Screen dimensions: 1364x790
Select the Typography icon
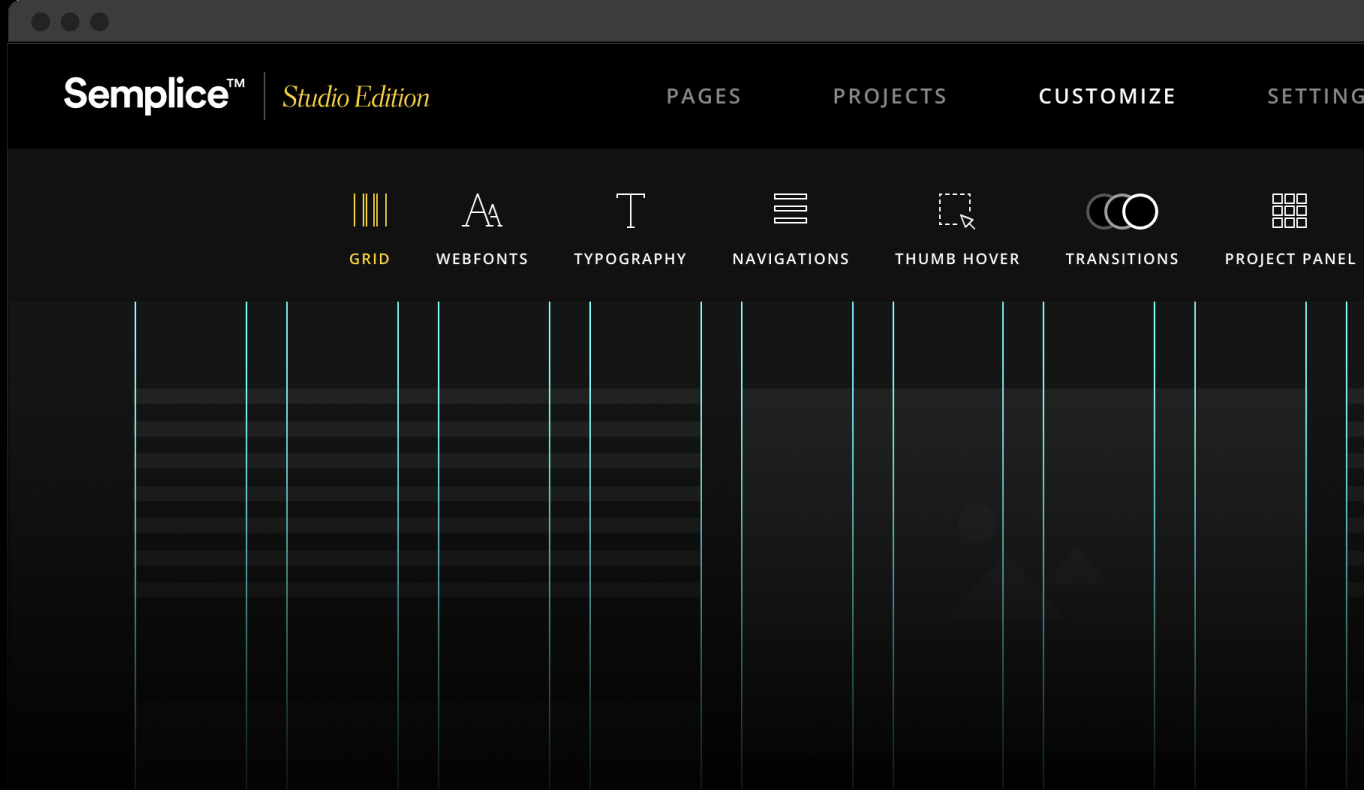629,210
